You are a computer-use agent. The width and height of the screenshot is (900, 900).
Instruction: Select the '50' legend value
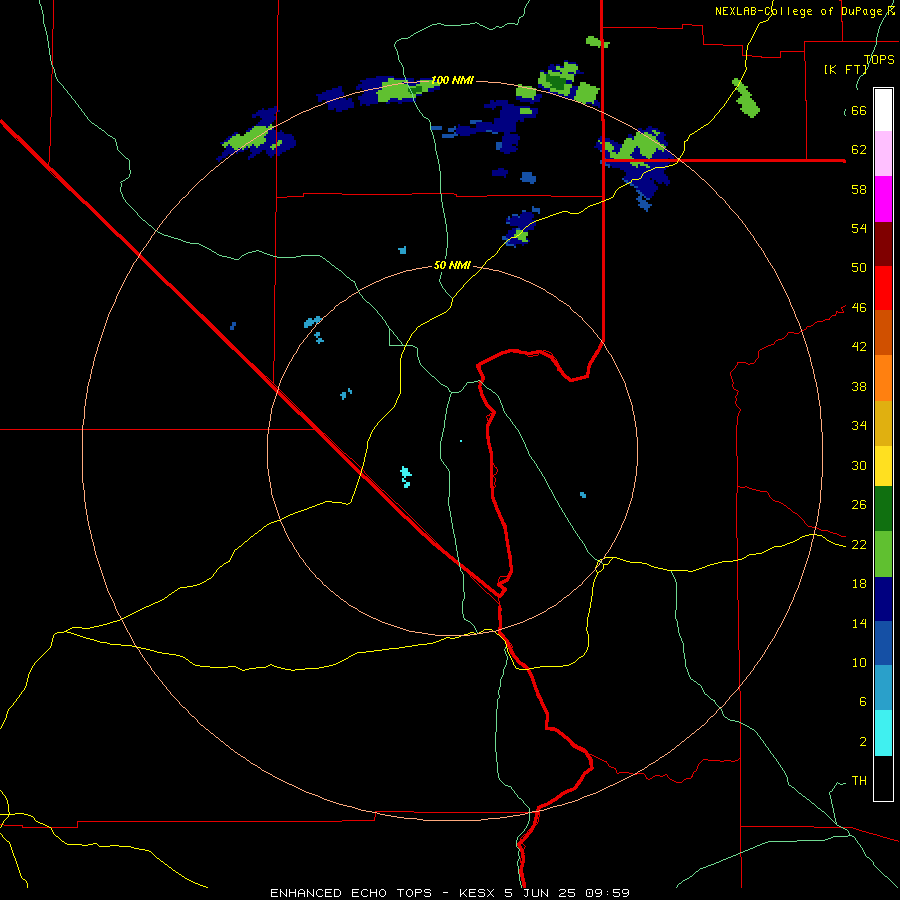859,268
